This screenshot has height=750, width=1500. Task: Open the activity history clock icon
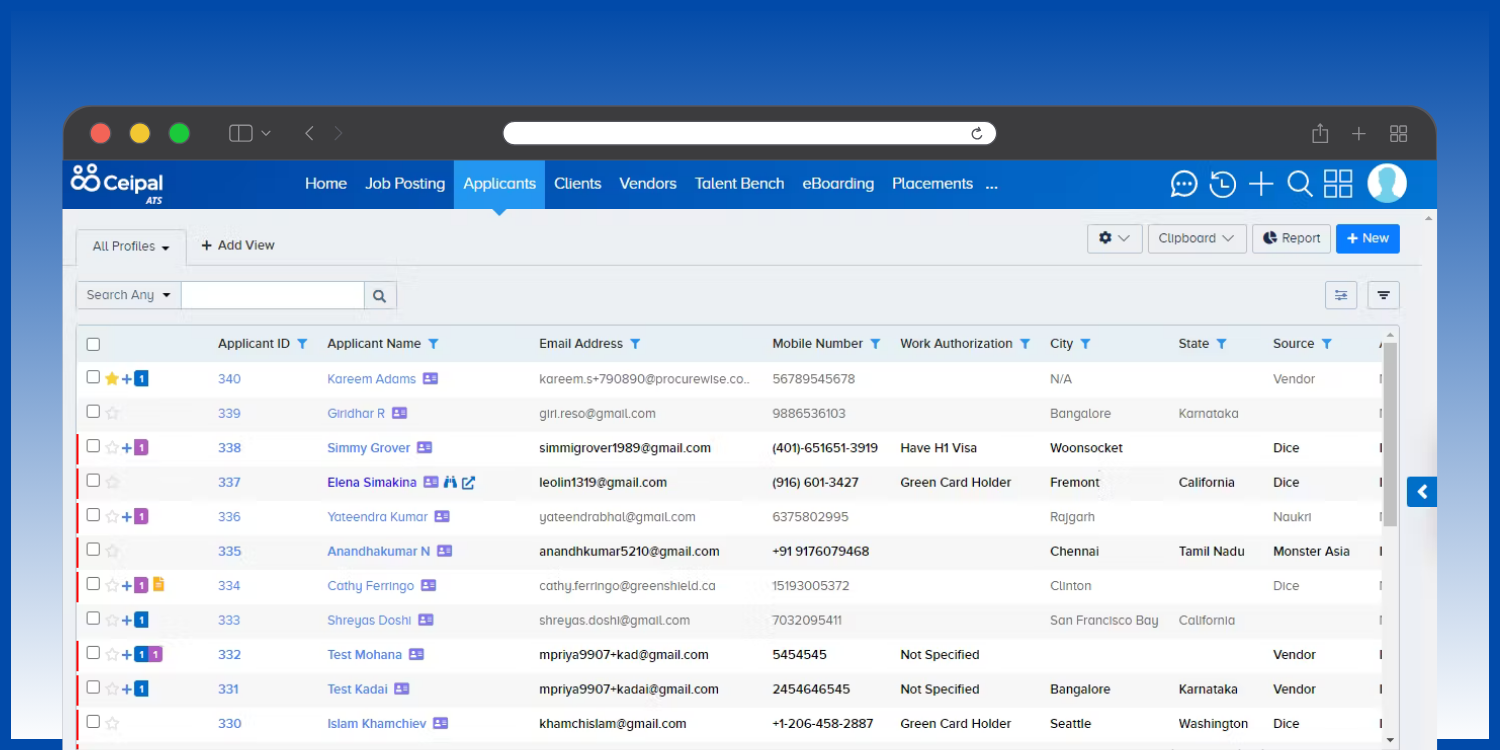[1222, 184]
